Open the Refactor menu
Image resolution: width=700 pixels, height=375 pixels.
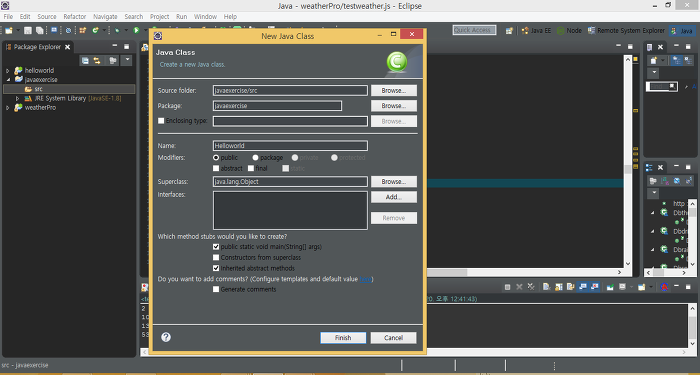tap(75, 17)
